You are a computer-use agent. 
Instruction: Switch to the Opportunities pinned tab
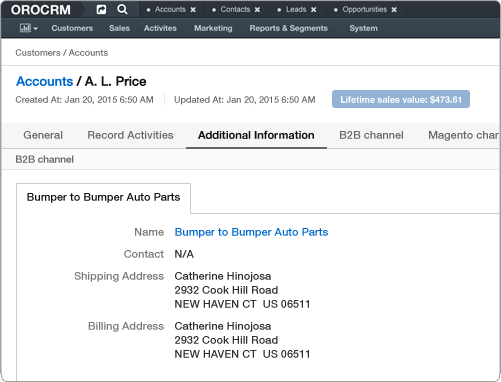tap(365, 9)
